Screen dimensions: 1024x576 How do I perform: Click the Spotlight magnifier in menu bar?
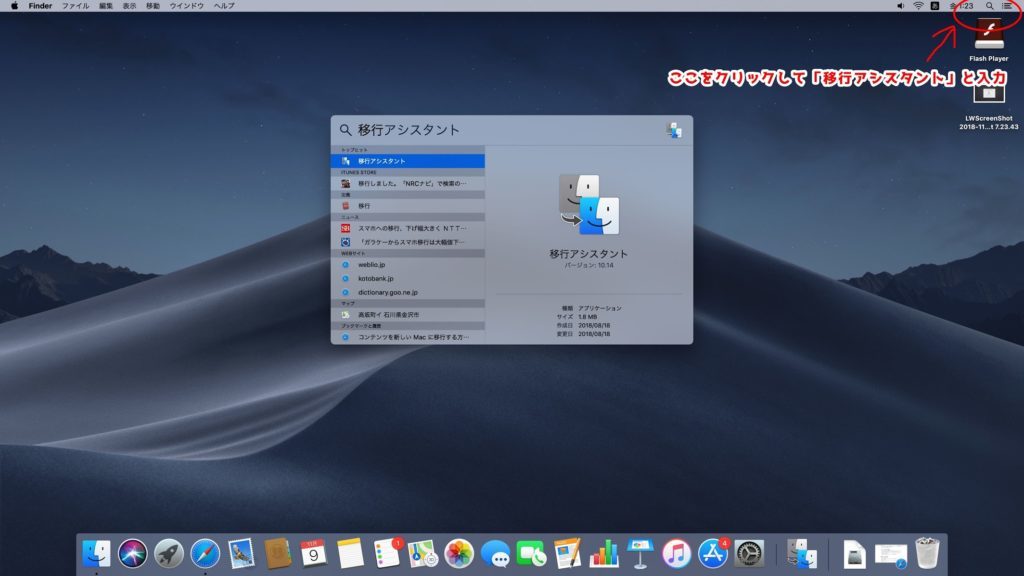pos(990,6)
